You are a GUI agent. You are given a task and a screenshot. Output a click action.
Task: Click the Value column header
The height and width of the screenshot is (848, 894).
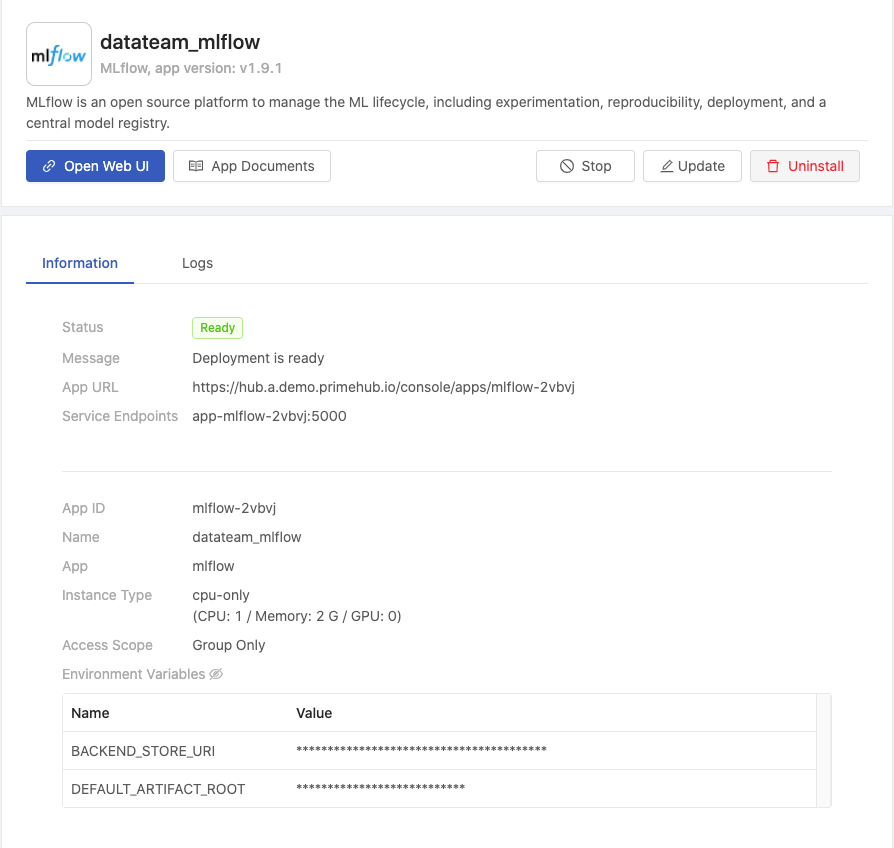pyautogui.click(x=314, y=713)
